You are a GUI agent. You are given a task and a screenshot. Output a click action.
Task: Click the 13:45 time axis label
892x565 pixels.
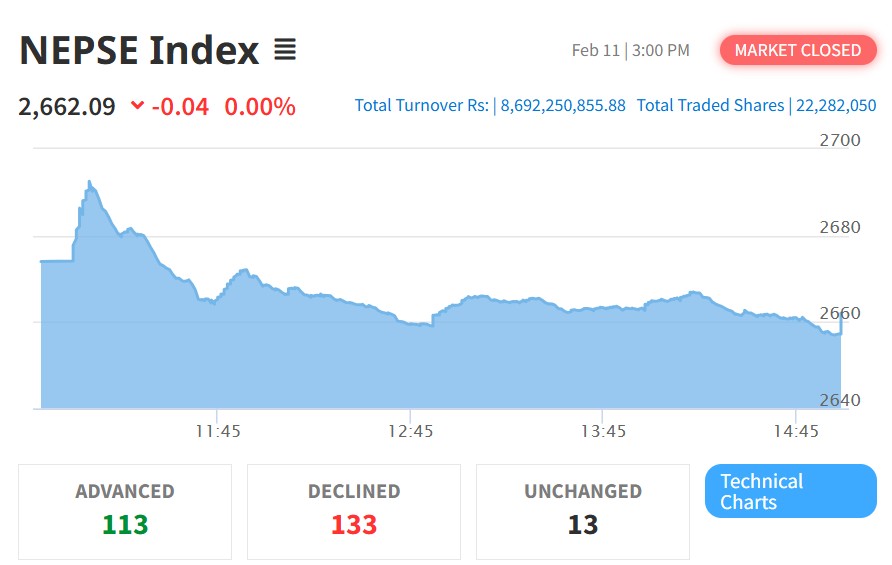pos(603,431)
